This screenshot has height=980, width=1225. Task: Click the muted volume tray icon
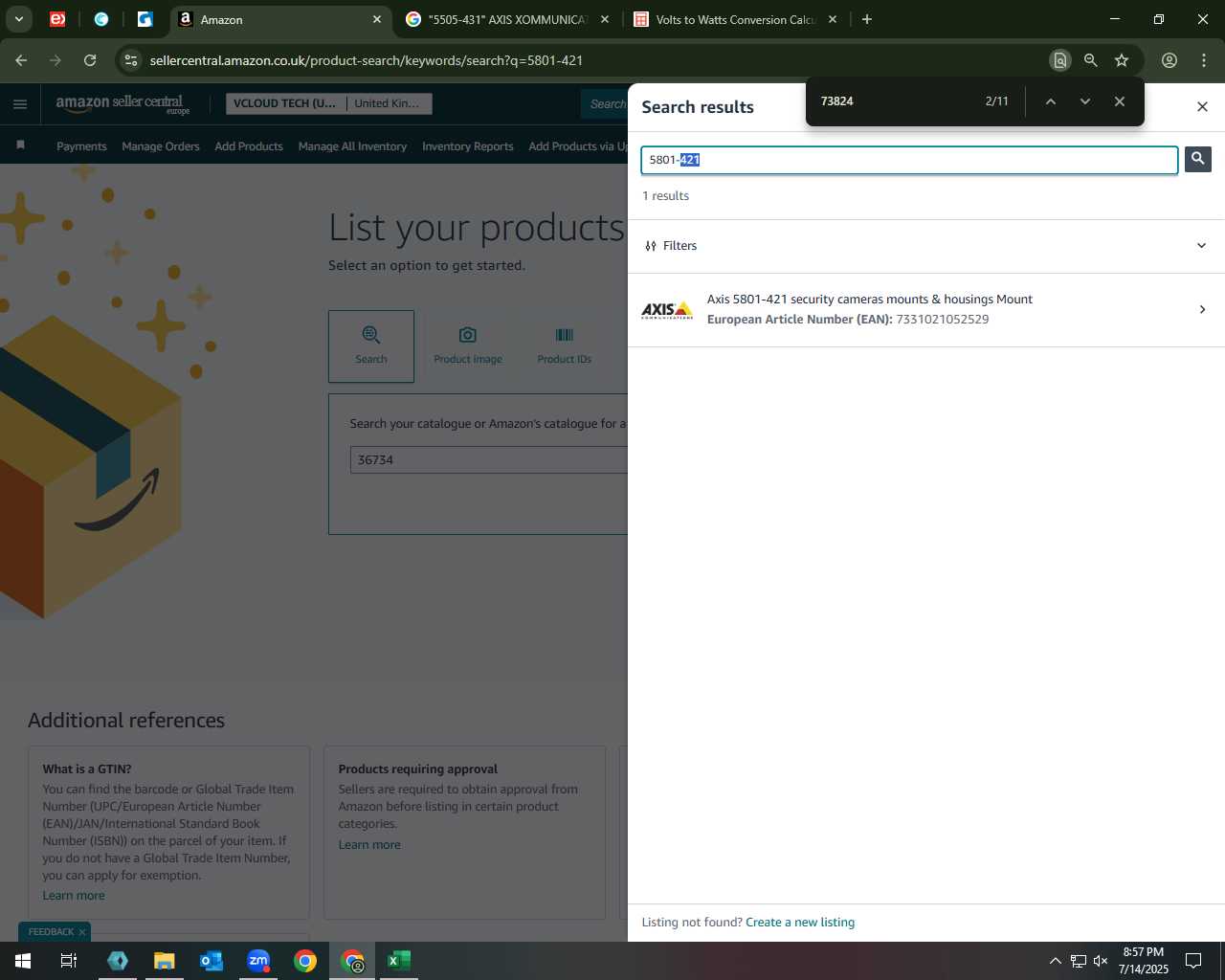1101,961
